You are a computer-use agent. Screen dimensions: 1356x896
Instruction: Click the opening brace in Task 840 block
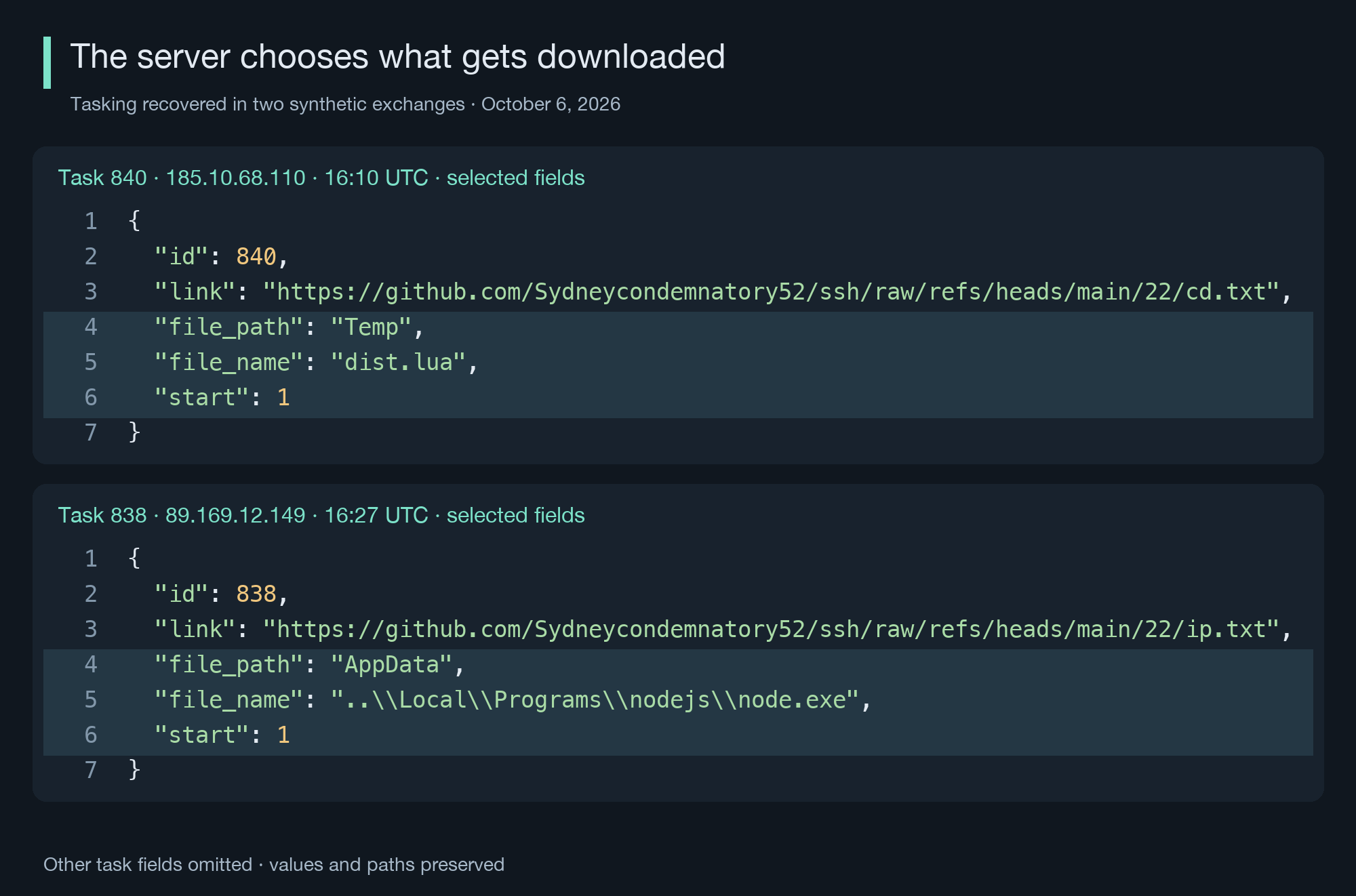click(134, 221)
